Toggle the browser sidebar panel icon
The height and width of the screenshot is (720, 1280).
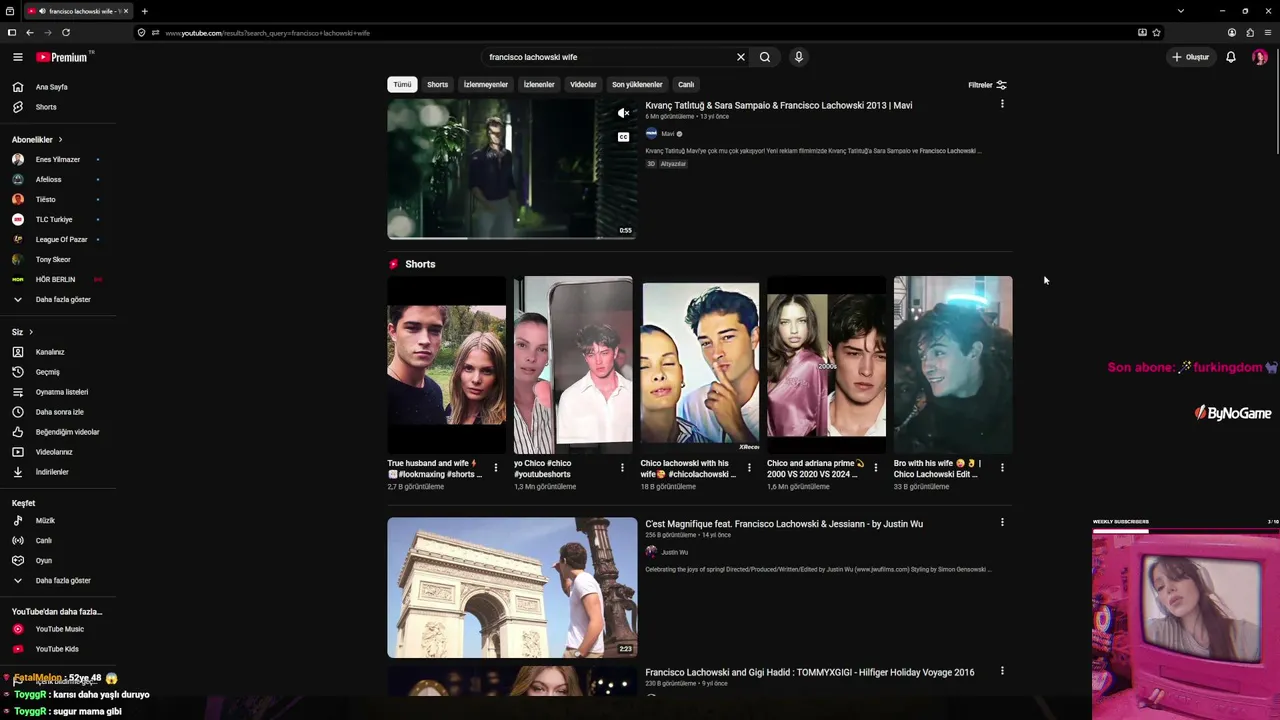pyautogui.click(x=12, y=33)
